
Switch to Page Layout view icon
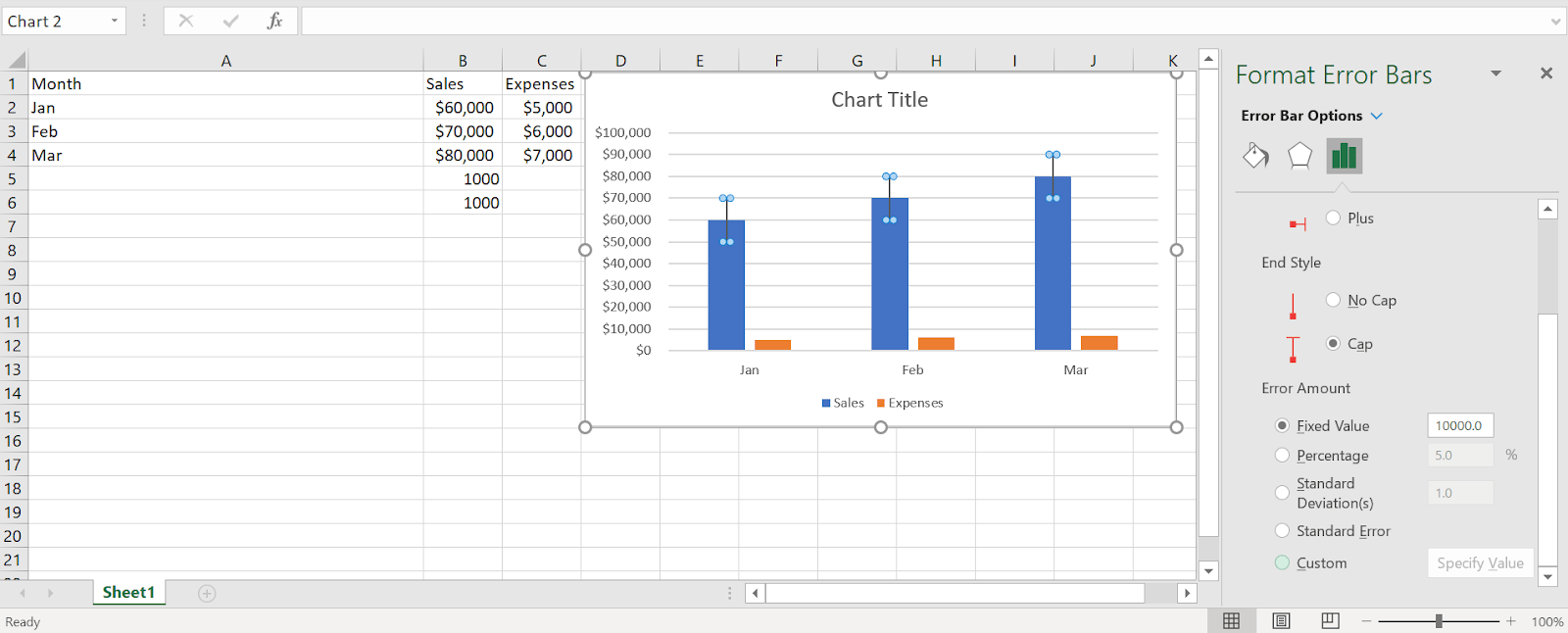click(x=1281, y=620)
